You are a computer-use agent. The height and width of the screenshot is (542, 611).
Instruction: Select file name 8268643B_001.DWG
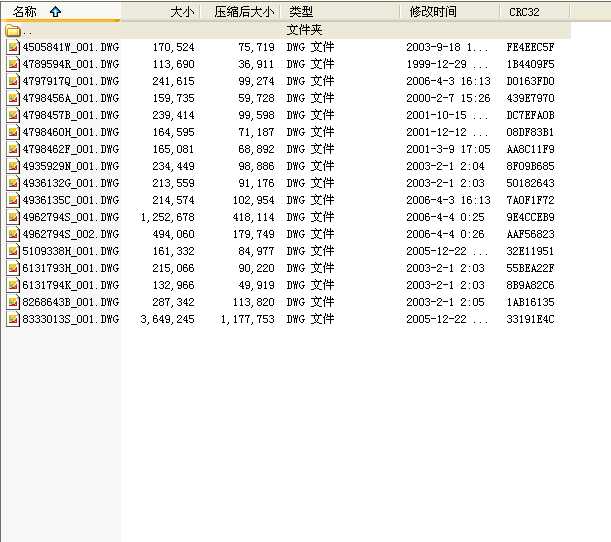[x=71, y=302]
